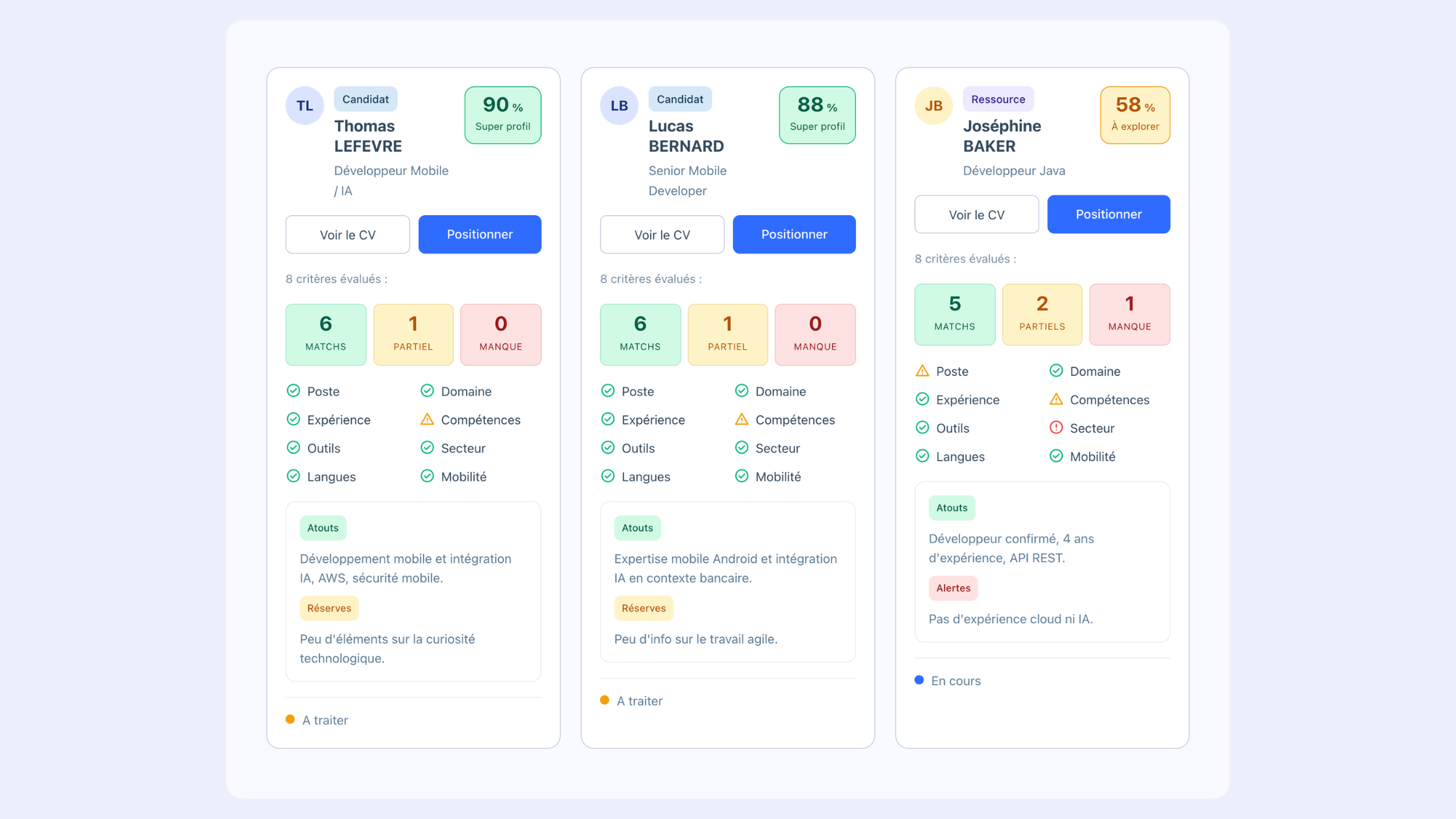
Task: Click the orange status dot next to Lucas Bernard's A traiter
Action: click(604, 700)
